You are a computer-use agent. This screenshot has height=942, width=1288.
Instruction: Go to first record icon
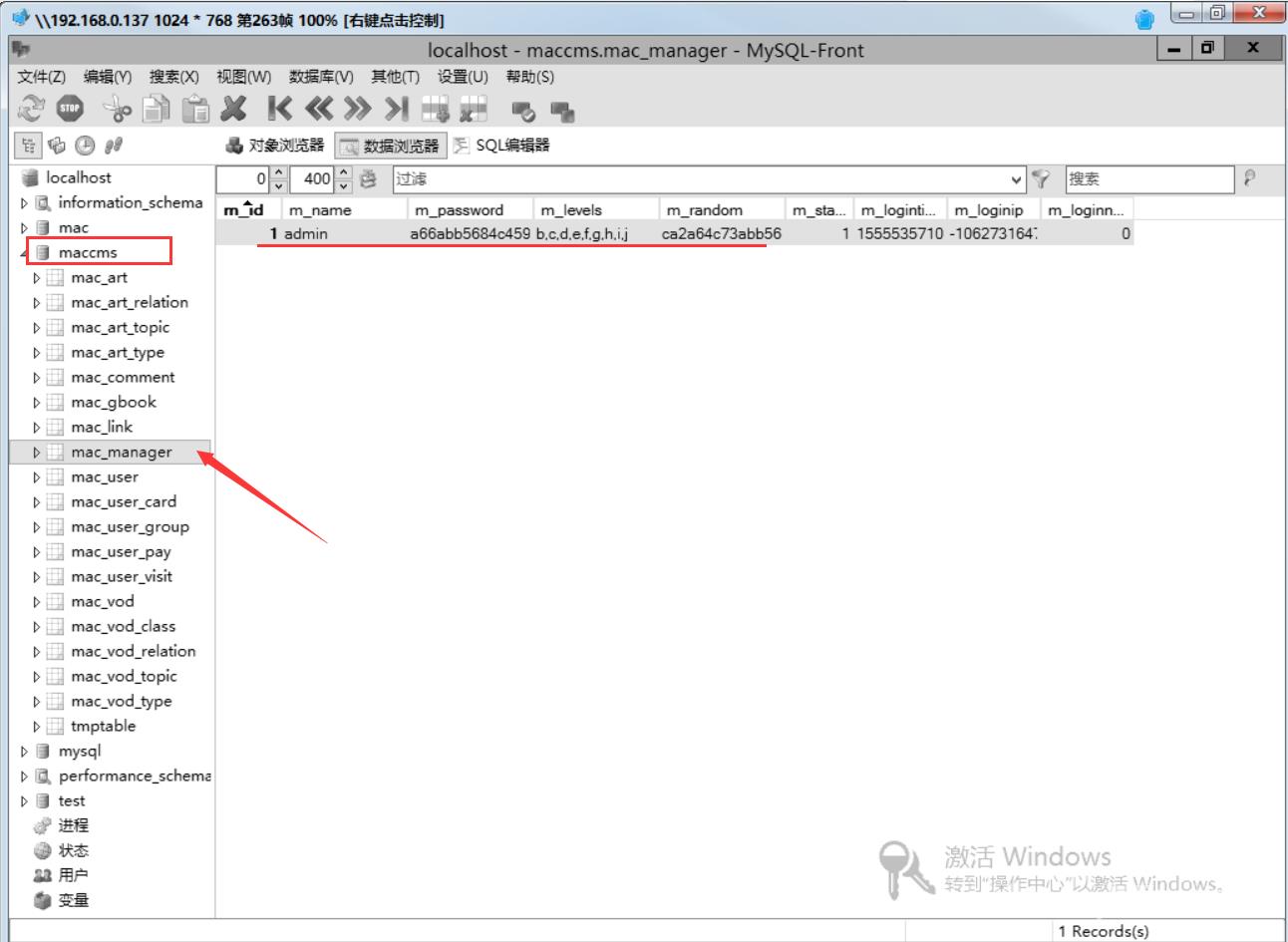[x=280, y=108]
